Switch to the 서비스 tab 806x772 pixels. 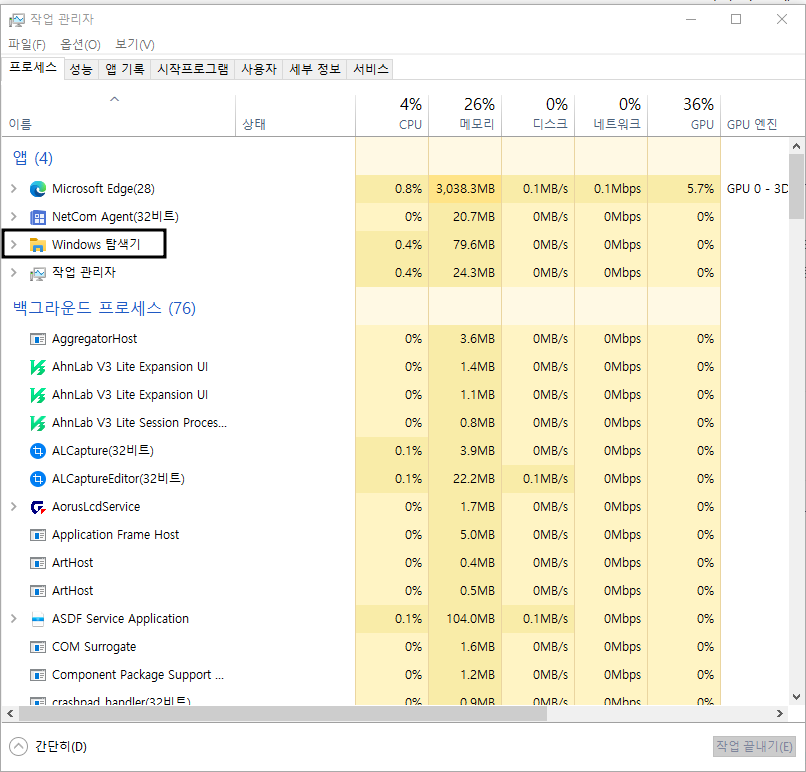[x=371, y=69]
